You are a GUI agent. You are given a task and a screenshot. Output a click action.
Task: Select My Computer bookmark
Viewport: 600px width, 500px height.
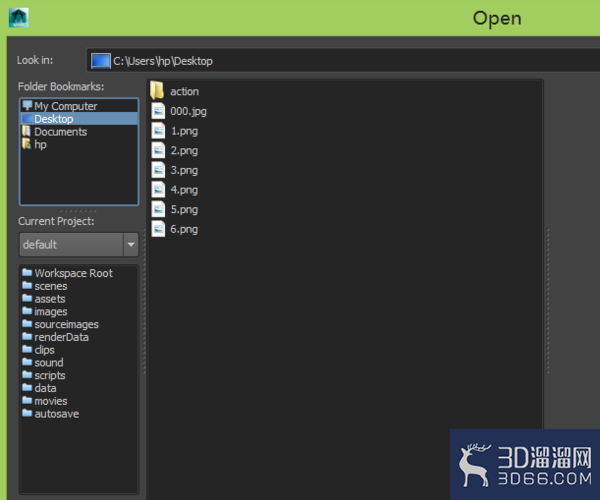coord(79,106)
